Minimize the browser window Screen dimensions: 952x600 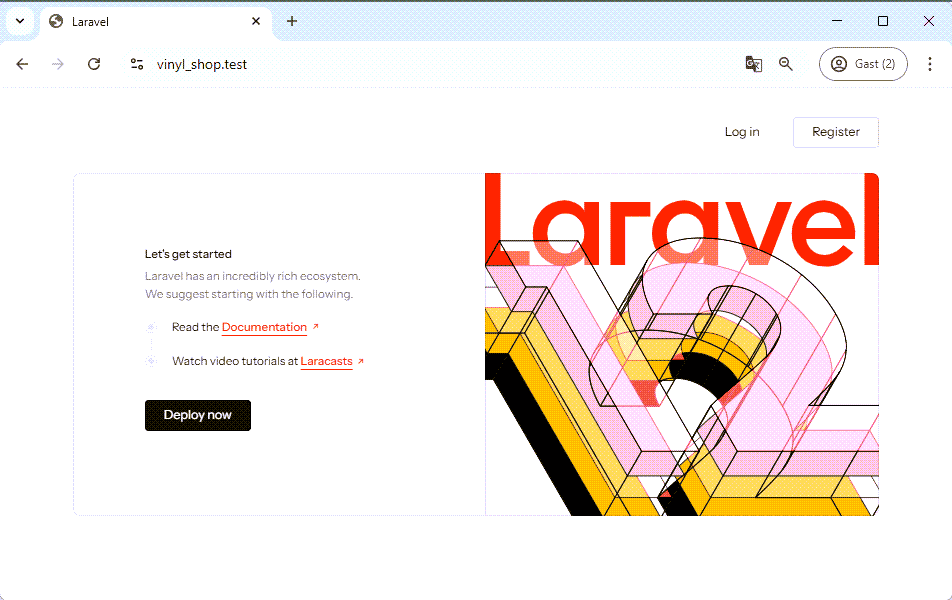[x=837, y=21]
